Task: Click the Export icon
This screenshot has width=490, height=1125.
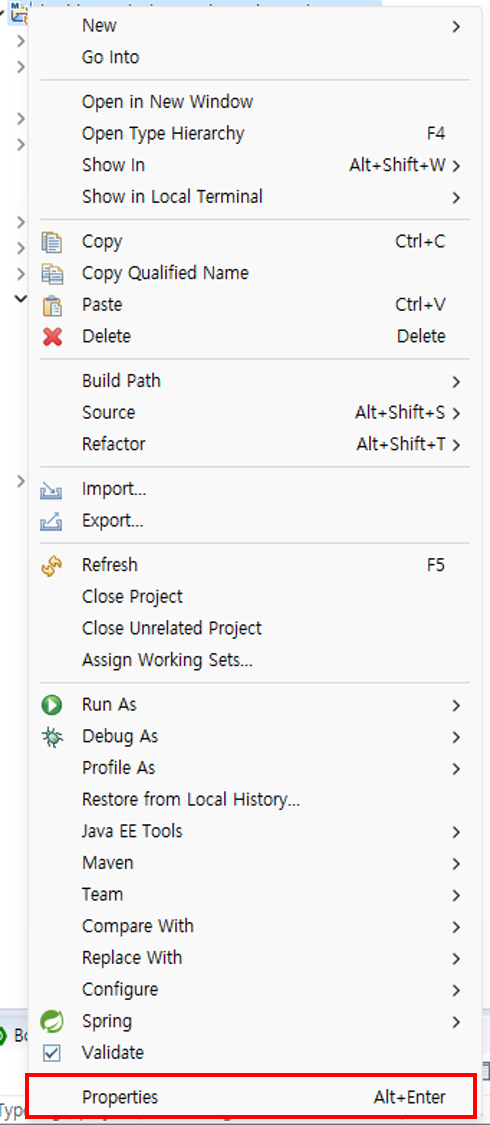Action: point(52,522)
